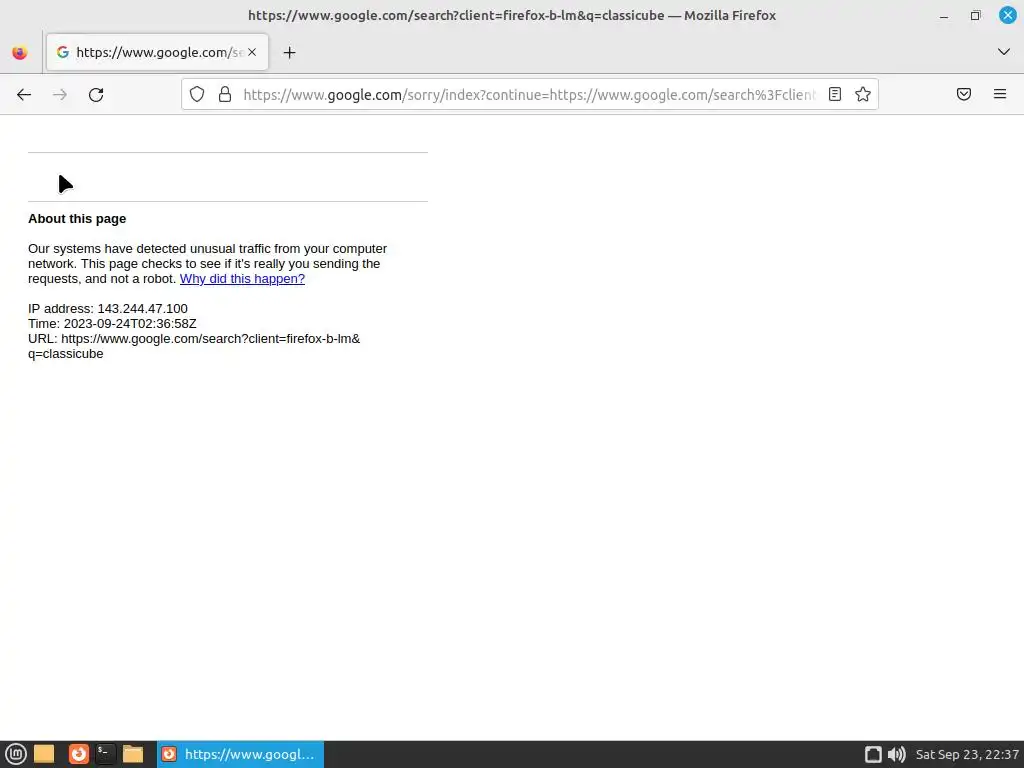1024x768 pixels.
Task: Save page to Pocket
Action: (x=964, y=94)
